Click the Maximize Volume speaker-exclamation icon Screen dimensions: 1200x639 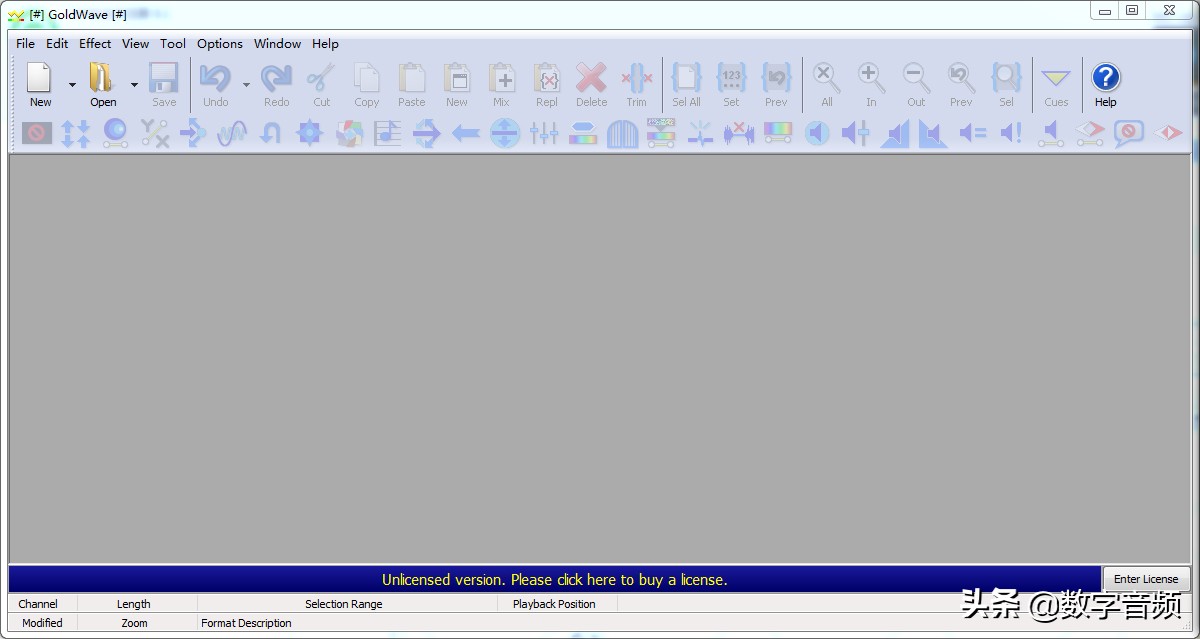(1012, 133)
